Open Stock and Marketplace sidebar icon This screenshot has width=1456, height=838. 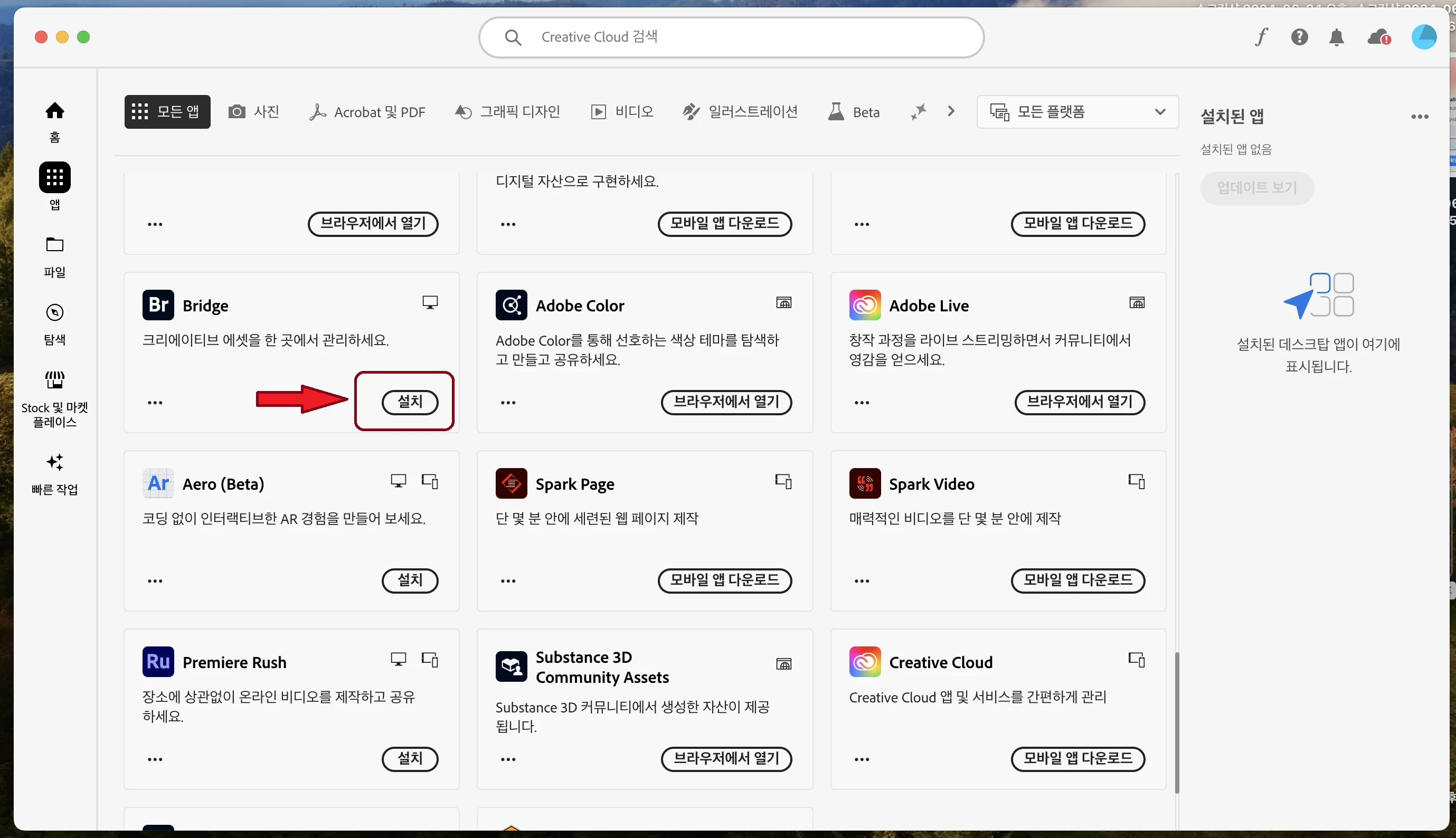55,380
